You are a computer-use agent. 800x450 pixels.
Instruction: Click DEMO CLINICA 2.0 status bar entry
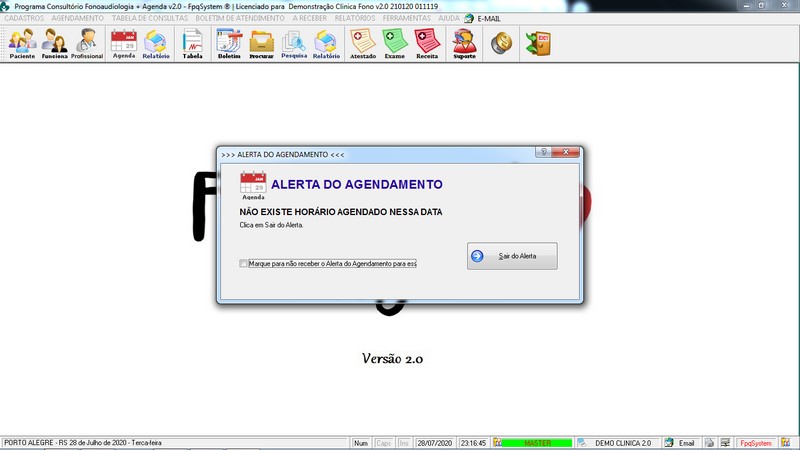coord(622,443)
